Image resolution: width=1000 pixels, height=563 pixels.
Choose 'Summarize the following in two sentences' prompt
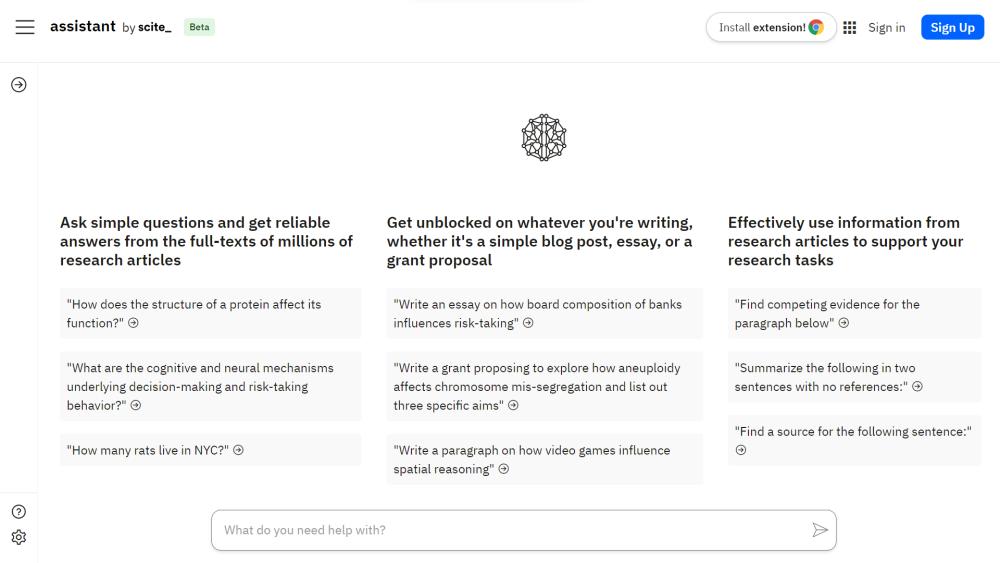click(x=854, y=377)
